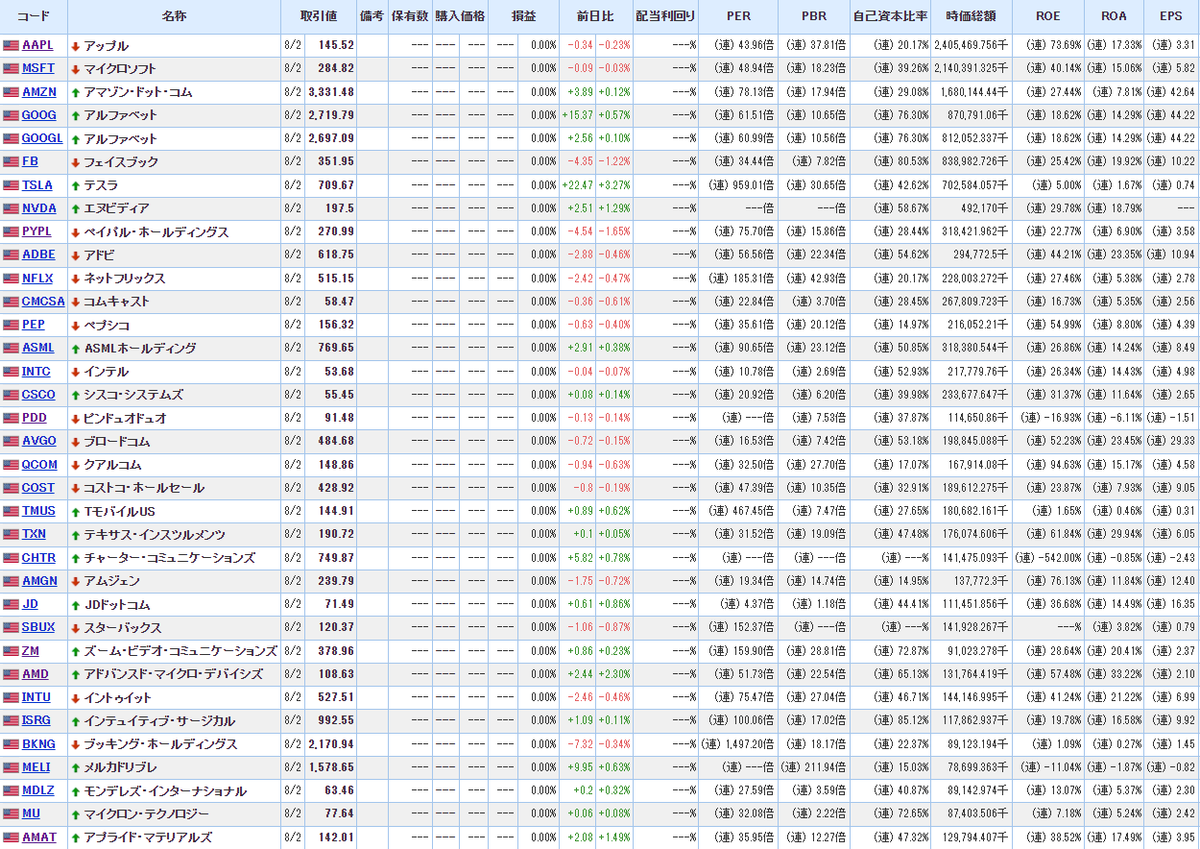The image size is (1200, 849).
Task: Click the red down arrow next to イントゥイット
Action: (75, 697)
